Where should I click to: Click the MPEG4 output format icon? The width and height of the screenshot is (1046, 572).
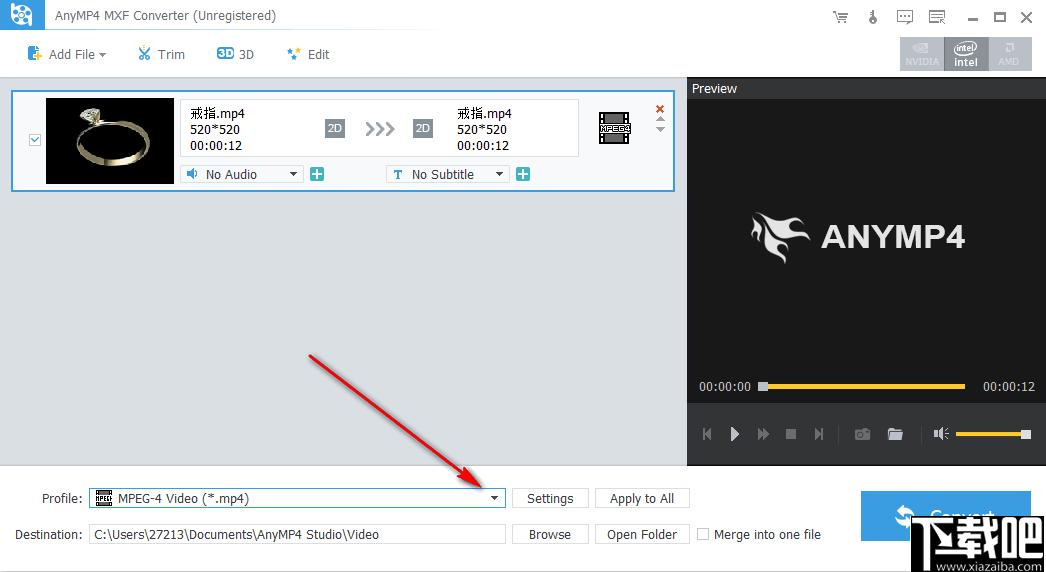tap(614, 127)
